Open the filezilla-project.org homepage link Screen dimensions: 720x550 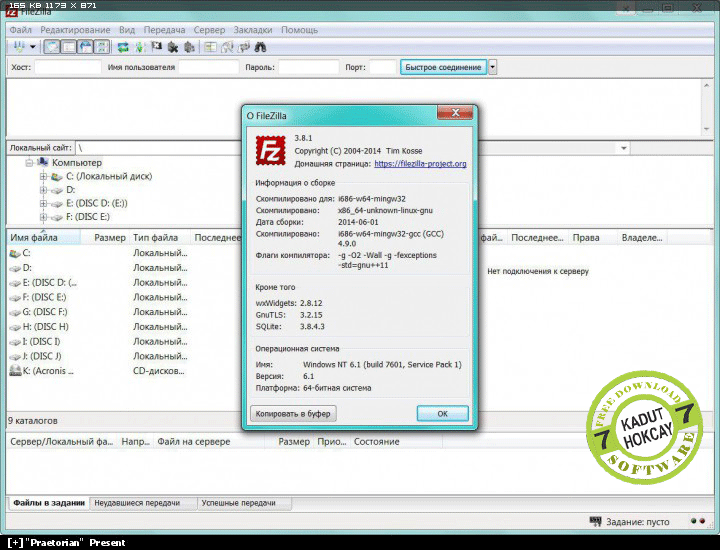click(x=420, y=163)
